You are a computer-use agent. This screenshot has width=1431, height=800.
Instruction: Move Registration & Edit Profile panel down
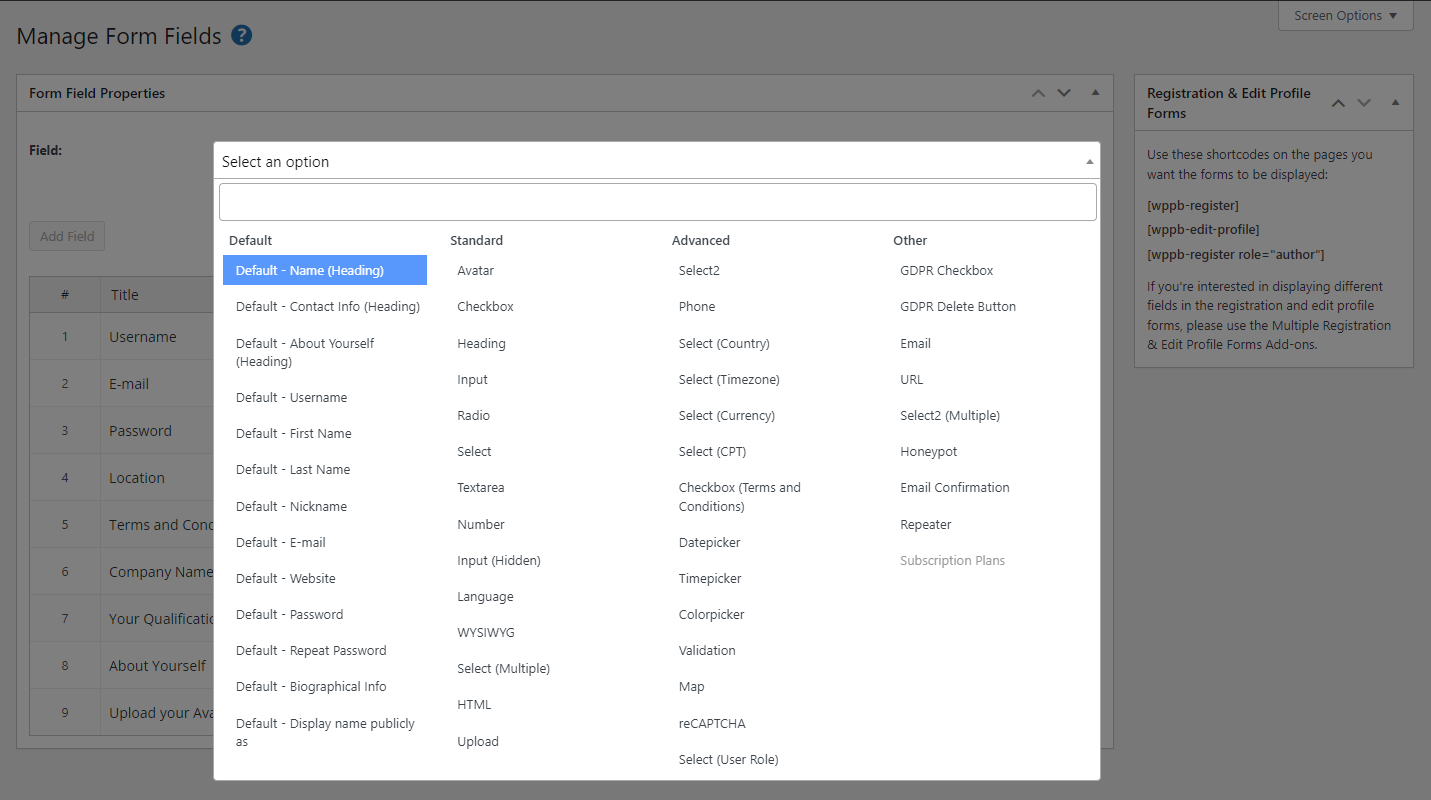(1364, 103)
